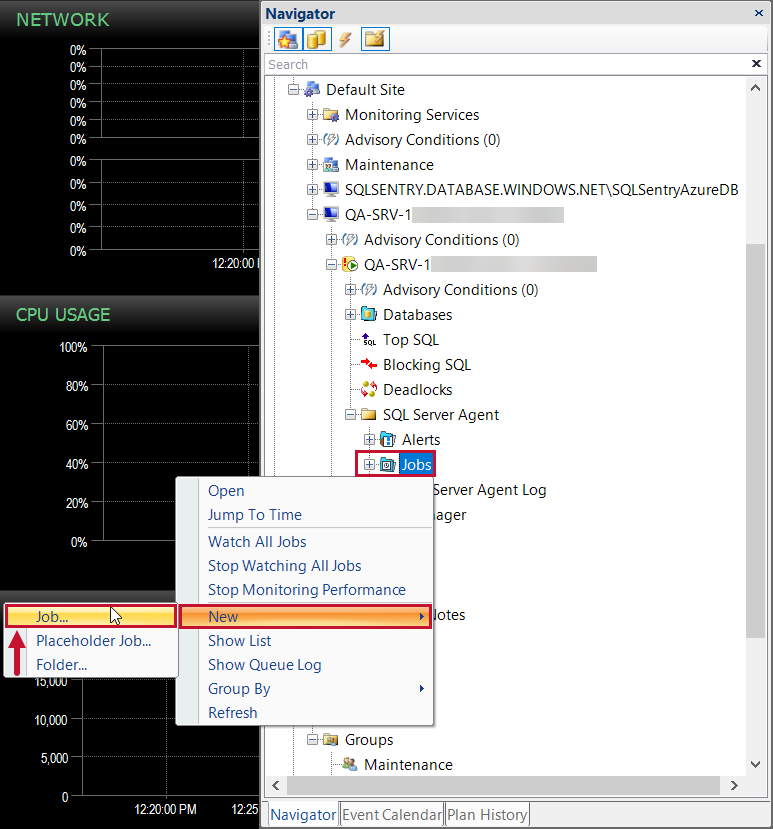Click the Jobs node icon
The image size is (773, 829).
tap(388, 465)
